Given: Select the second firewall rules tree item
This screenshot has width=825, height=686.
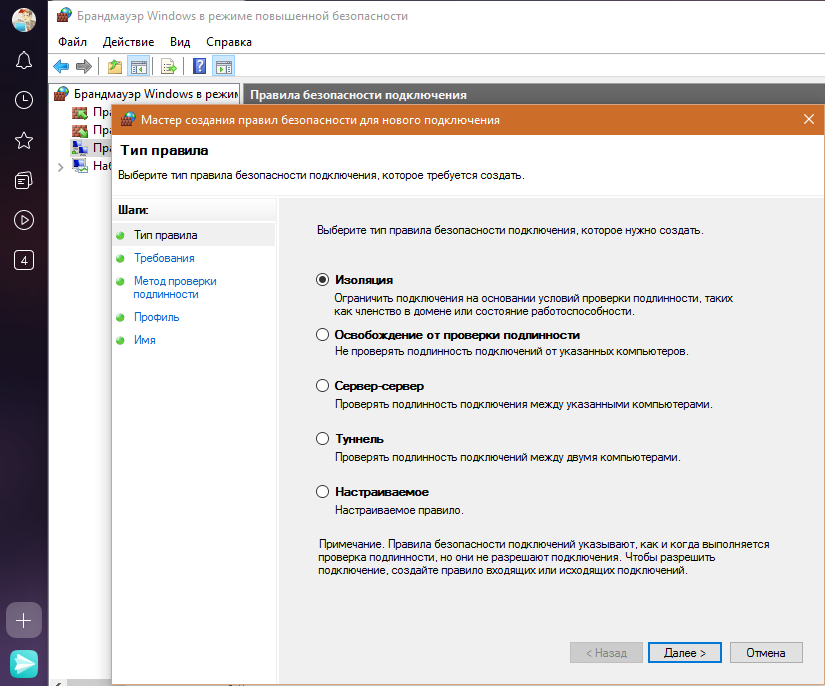Looking at the screenshot, I should [92, 130].
